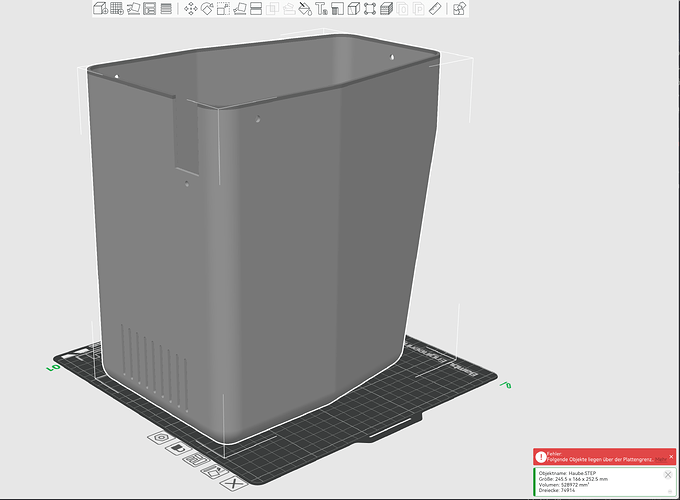Screen dimensions: 680x500
Task: Select the Rotate tool
Action: (207, 8)
